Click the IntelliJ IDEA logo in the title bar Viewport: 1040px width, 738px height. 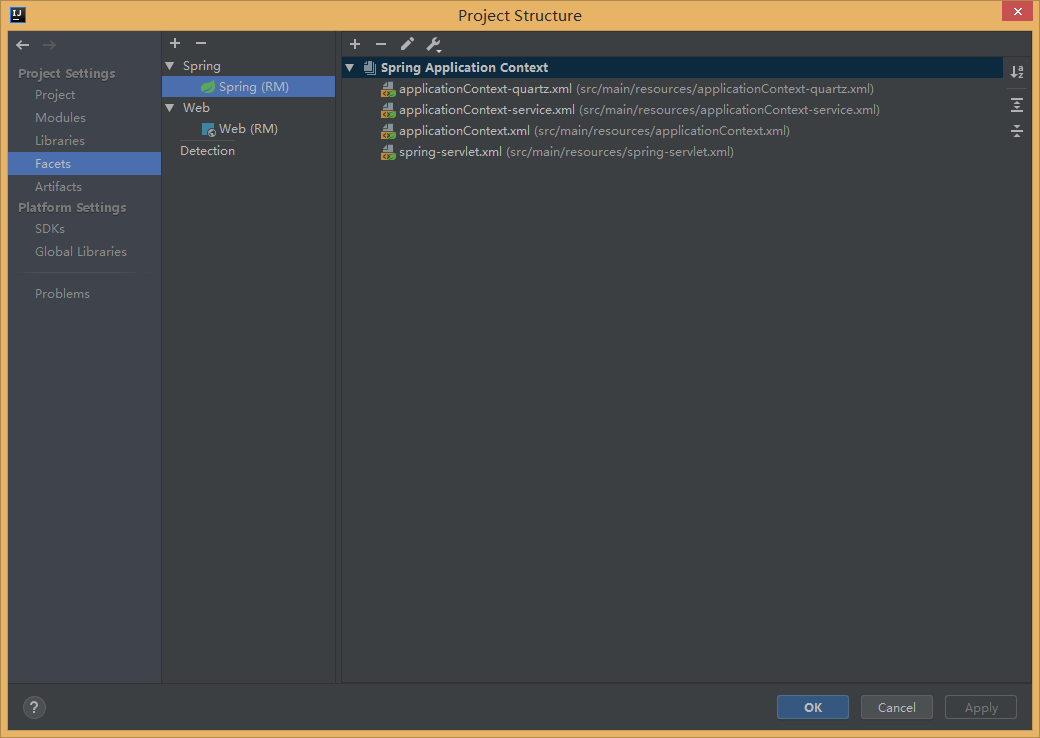(18, 15)
